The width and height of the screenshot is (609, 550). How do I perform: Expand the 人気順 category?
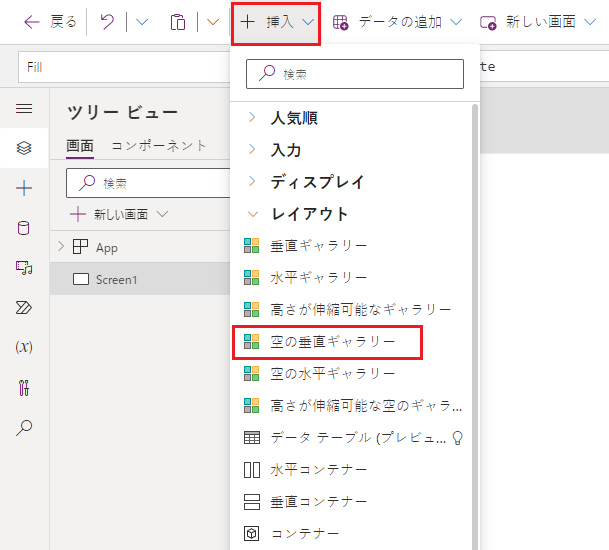295,118
